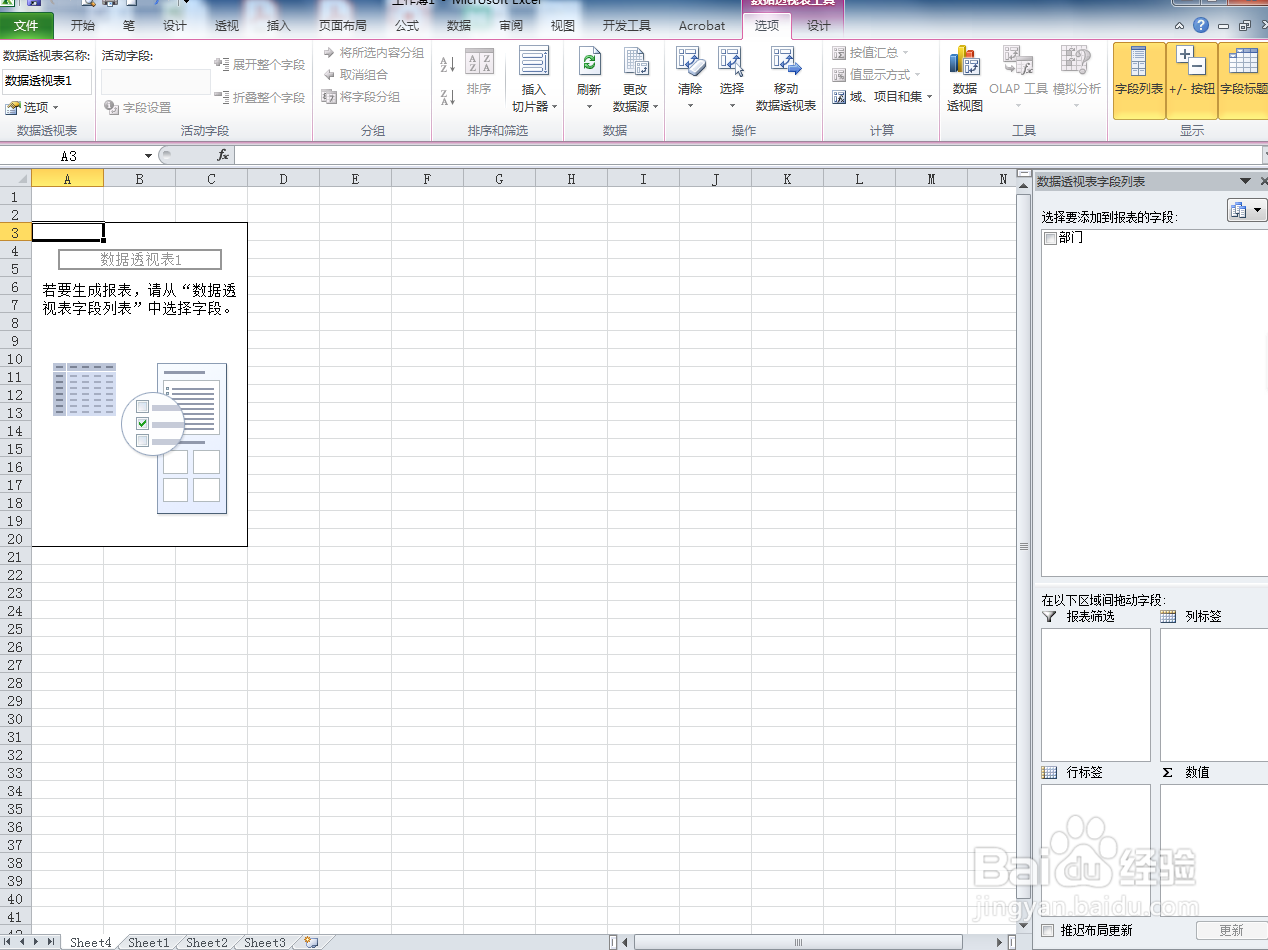Image resolution: width=1268 pixels, height=950 pixels.
Task: Click the Insert Slicer (插入切片器) icon
Action: pos(534,62)
